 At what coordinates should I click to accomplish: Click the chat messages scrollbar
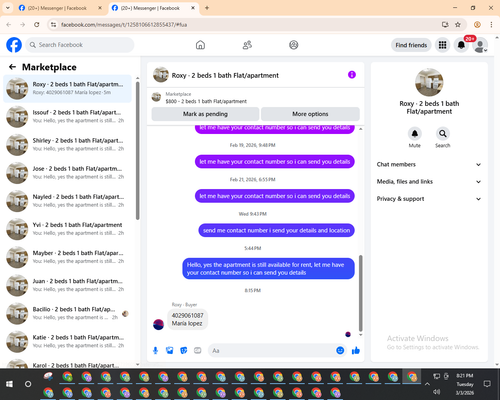click(360, 293)
